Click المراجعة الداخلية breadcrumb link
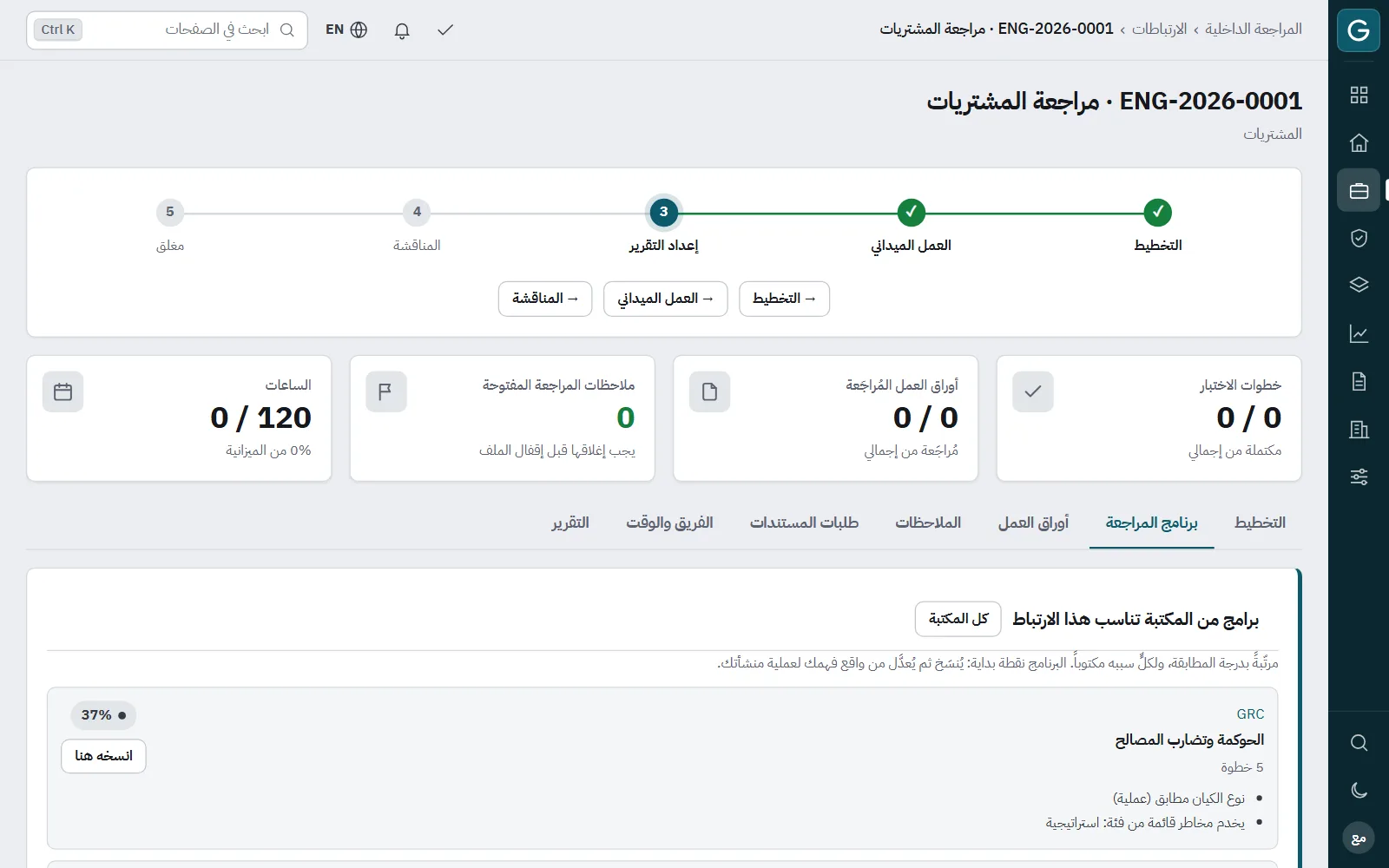The image size is (1389, 868). tap(1253, 30)
